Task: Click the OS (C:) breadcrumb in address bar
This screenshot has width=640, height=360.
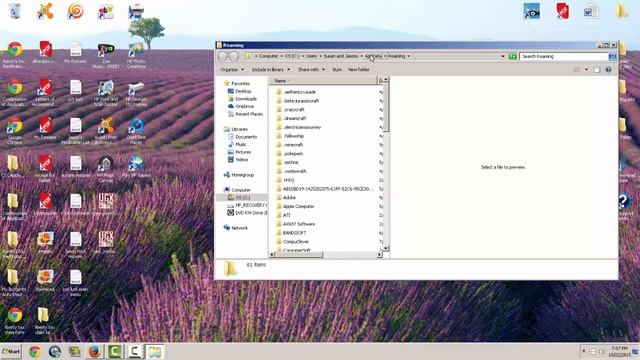Action: (x=292, y=56)
